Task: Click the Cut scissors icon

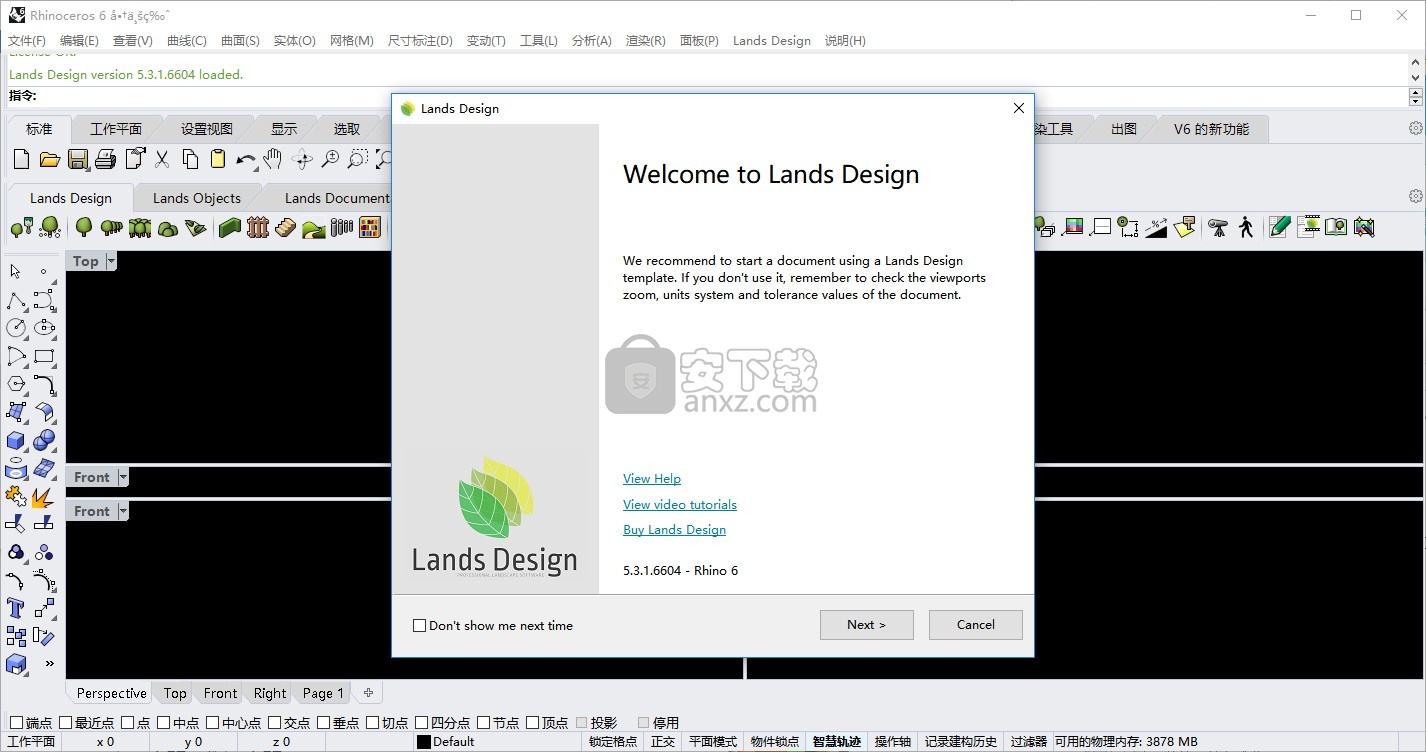Action: coord(162,159)
